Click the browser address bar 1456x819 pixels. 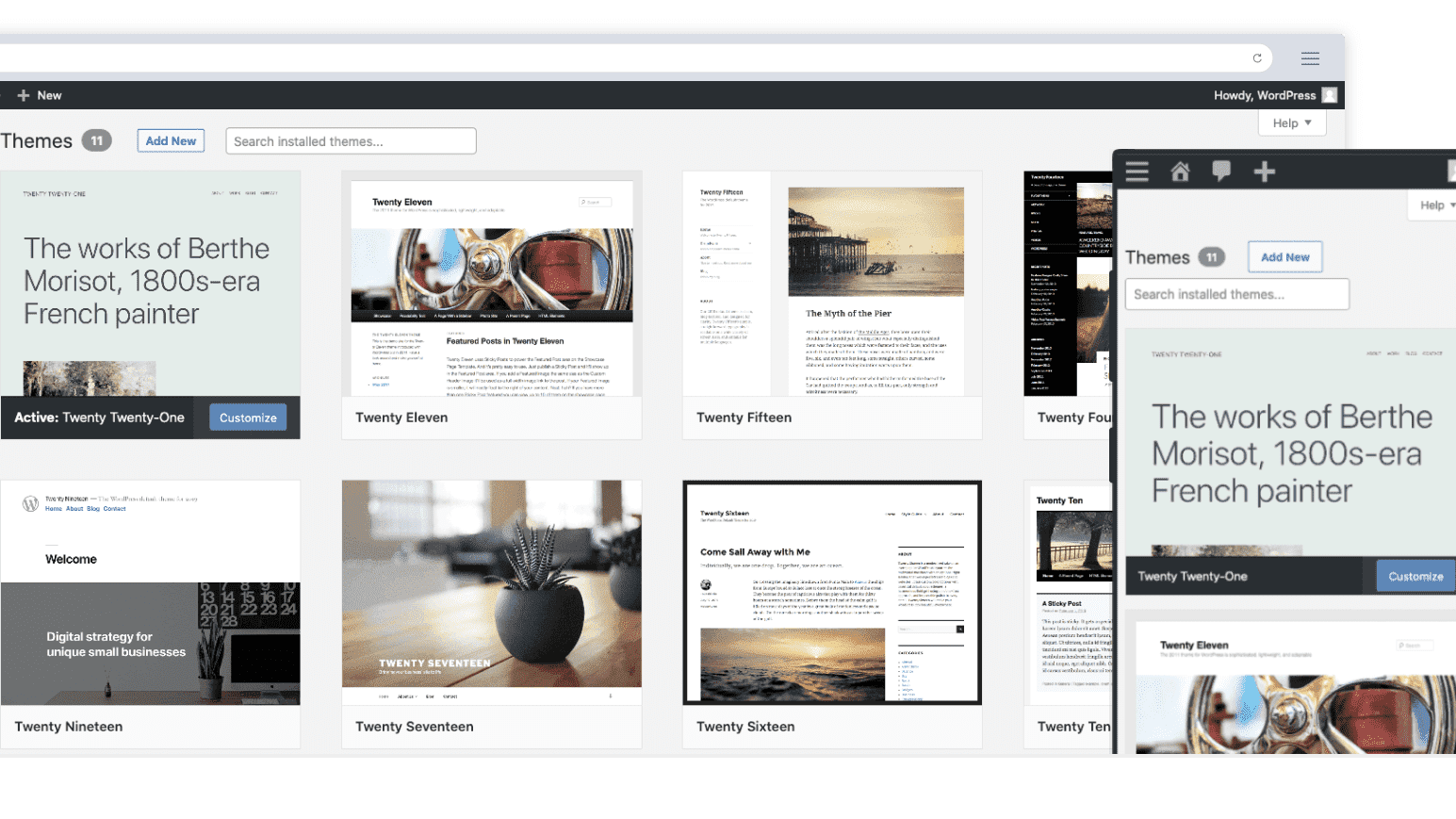coord(636,58)
